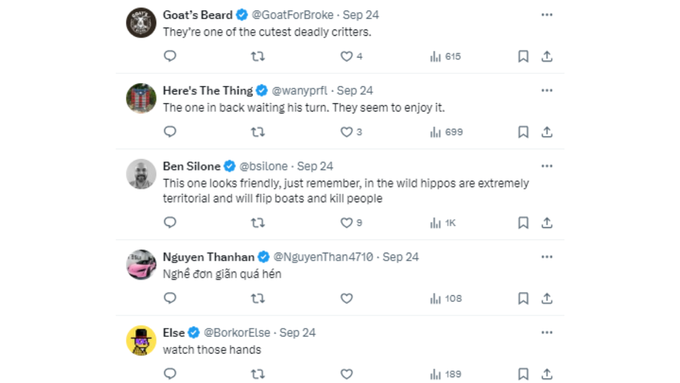Share the Here's The Thing tweet
The height and width of the screenshot is (383, 680).
click(x=547, y=132)
